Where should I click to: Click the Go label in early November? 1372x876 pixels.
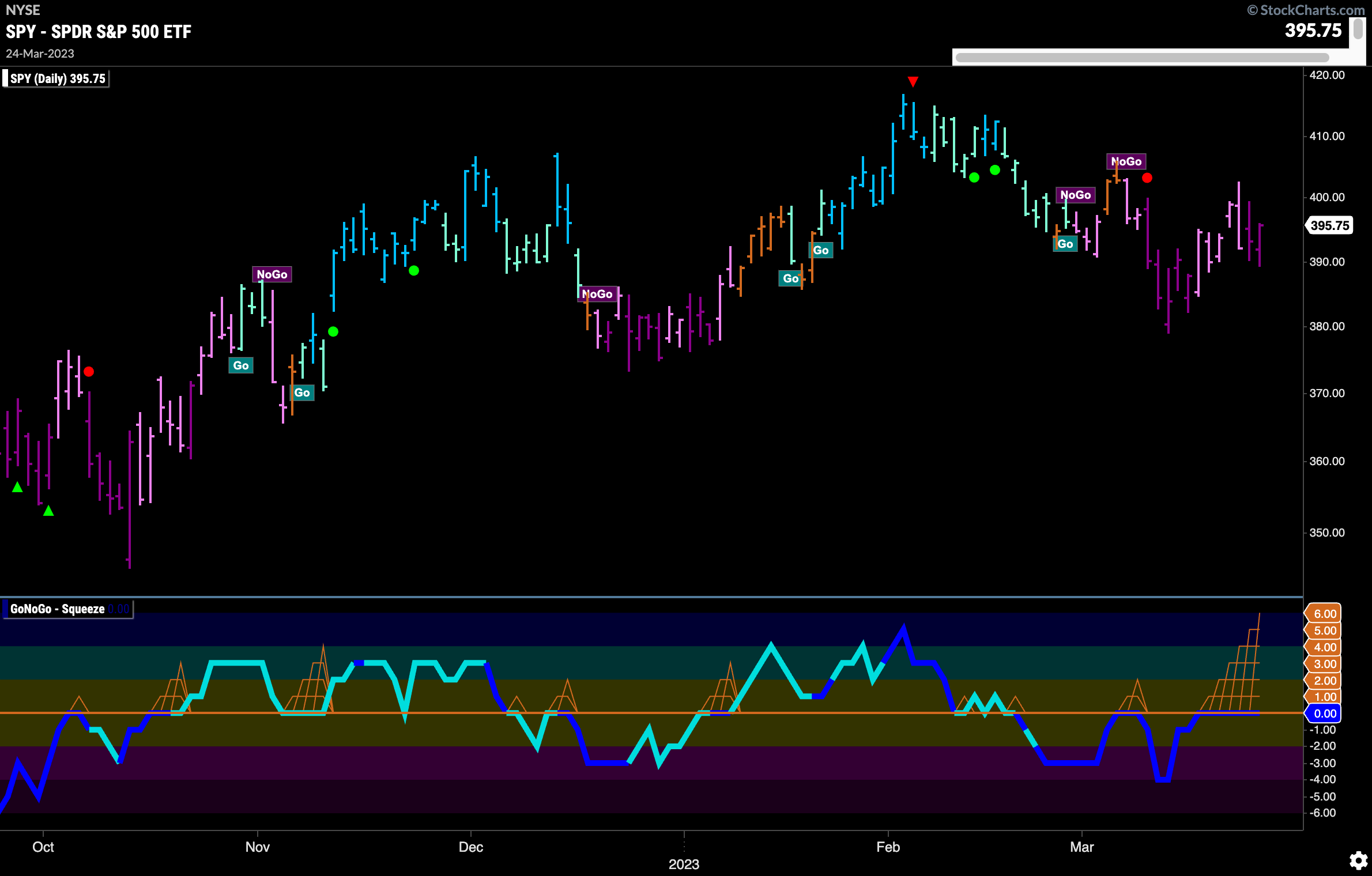click(302, 393)
